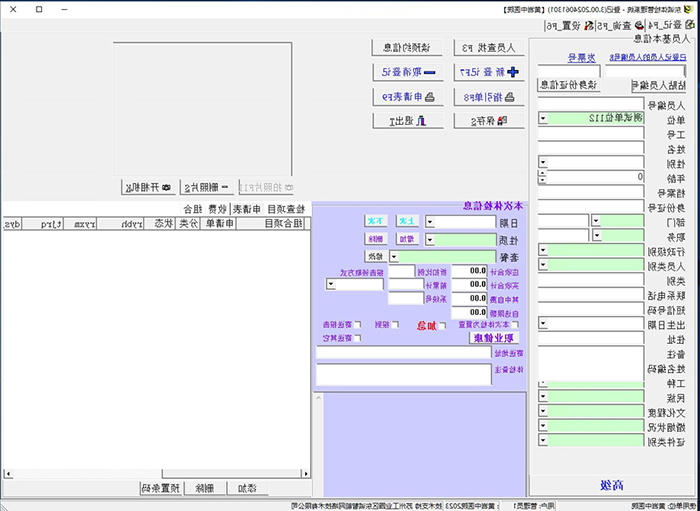
Task: Expand the 出生日期 date dropdown
Action: (544, 323)
